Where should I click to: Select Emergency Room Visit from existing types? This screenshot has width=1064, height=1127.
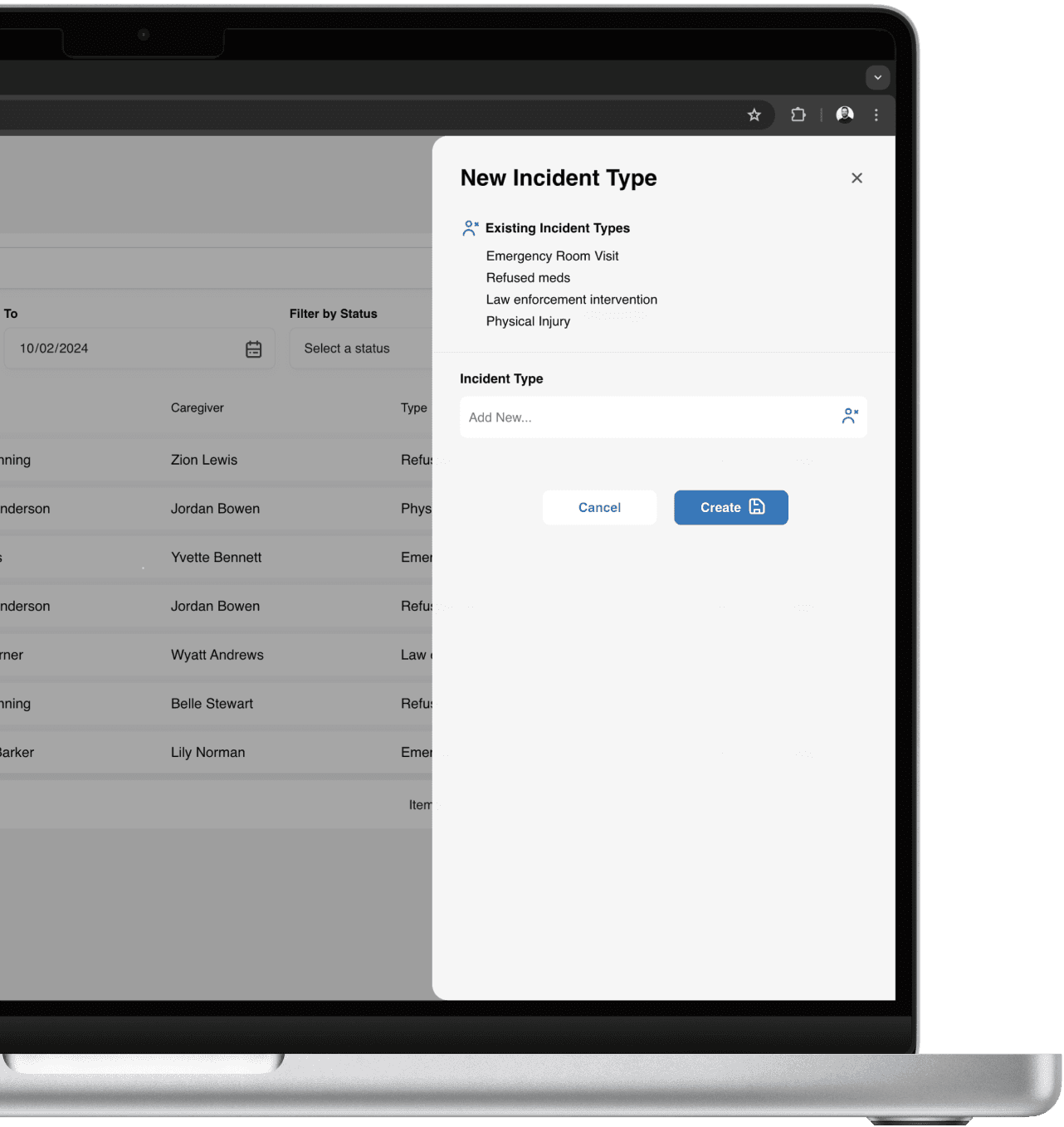point(552,256)
